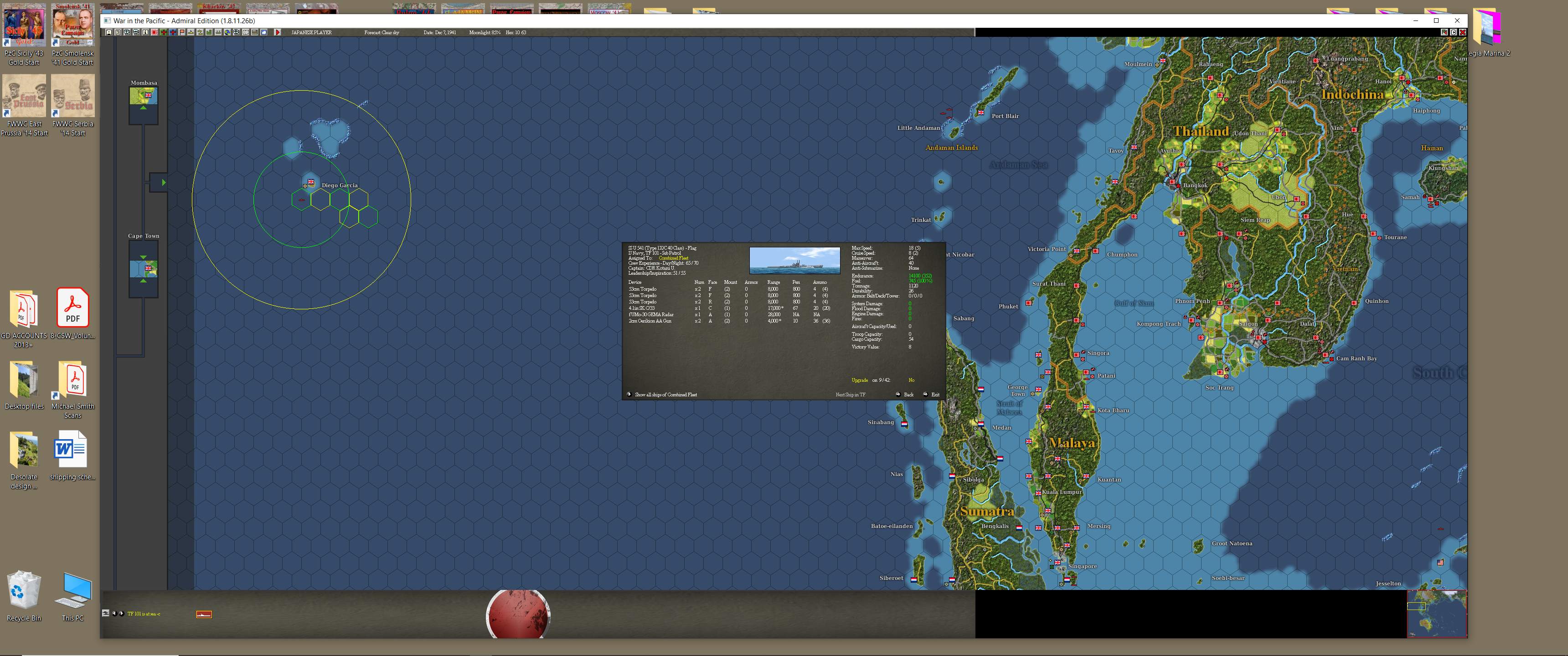This screenshot has height=656, width=1568.
Task: Open FWWC East Prussia '14 Start shortcut
Action: tap(24, 105)
